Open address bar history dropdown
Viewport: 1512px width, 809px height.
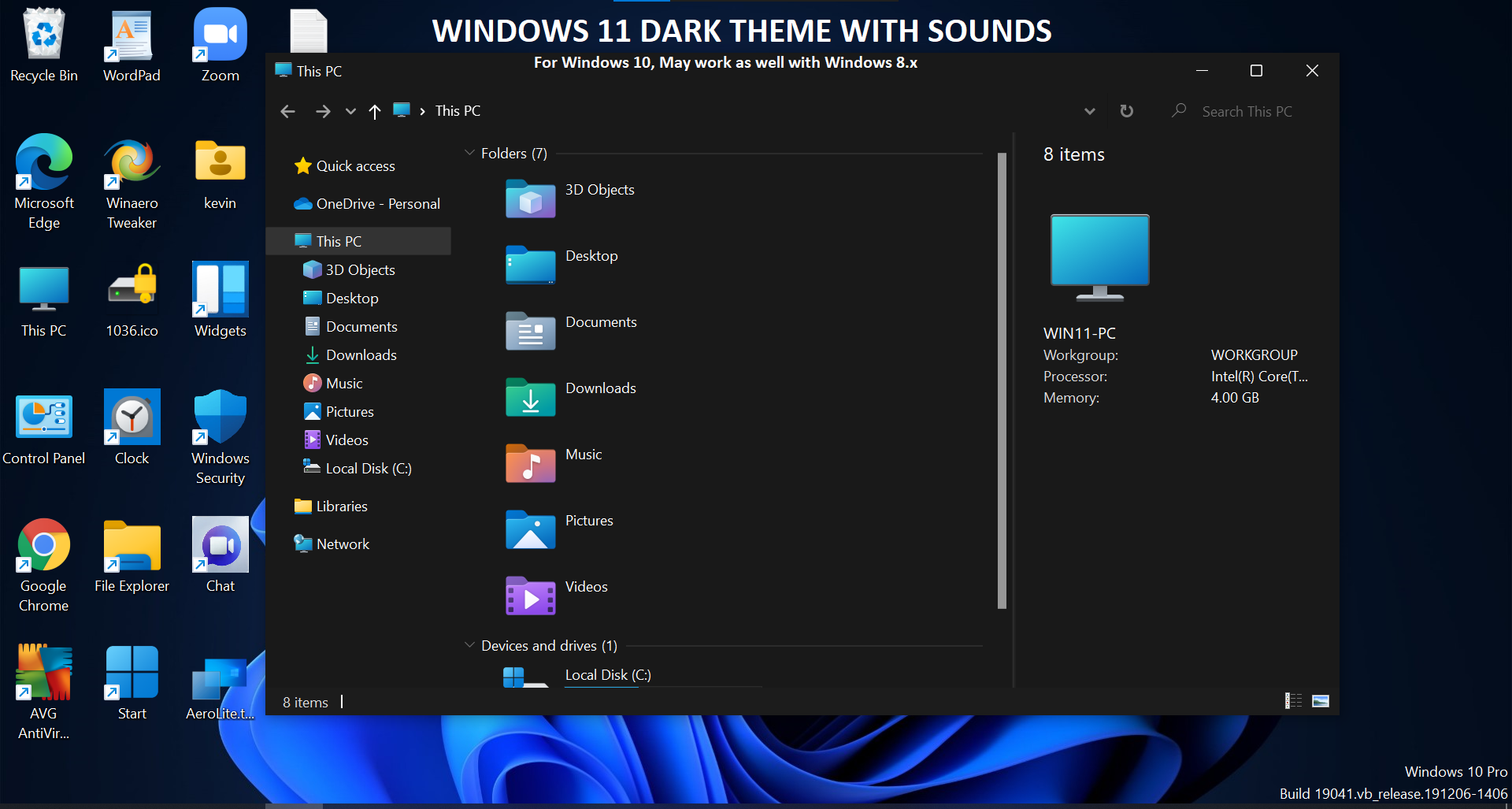click(1090, 111)
